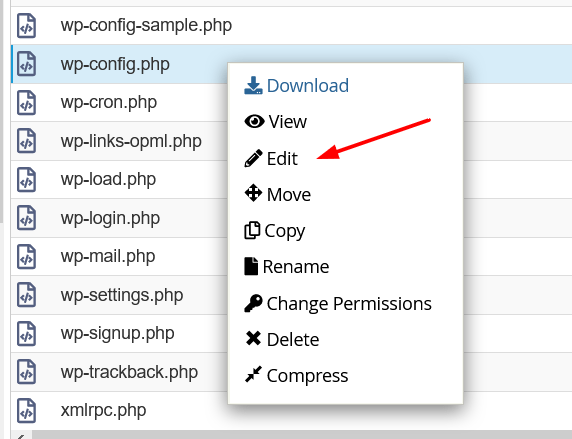Click the file icon beside Rename
The height and width of the screenshot is (439, 572).
tap(251, 266)
